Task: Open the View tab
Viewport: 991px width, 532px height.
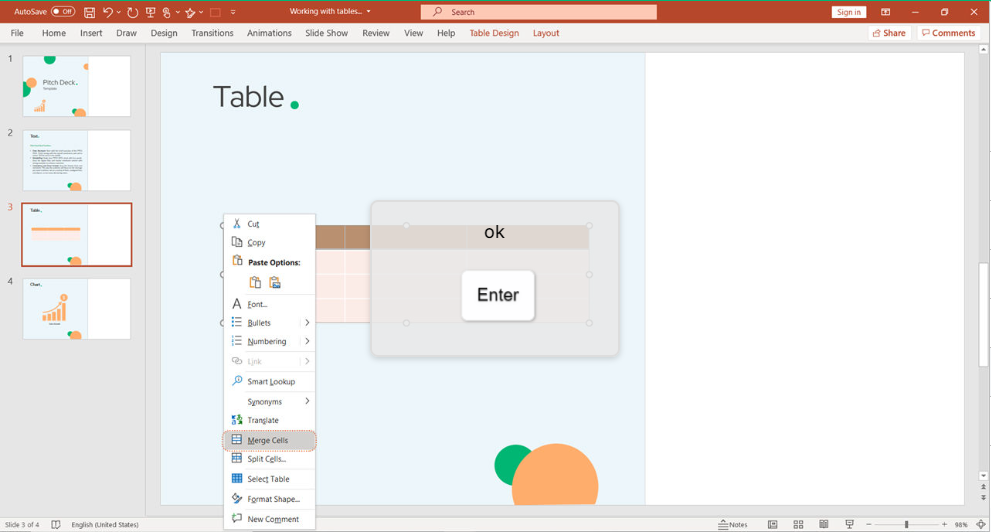Action: pos(413,33)
